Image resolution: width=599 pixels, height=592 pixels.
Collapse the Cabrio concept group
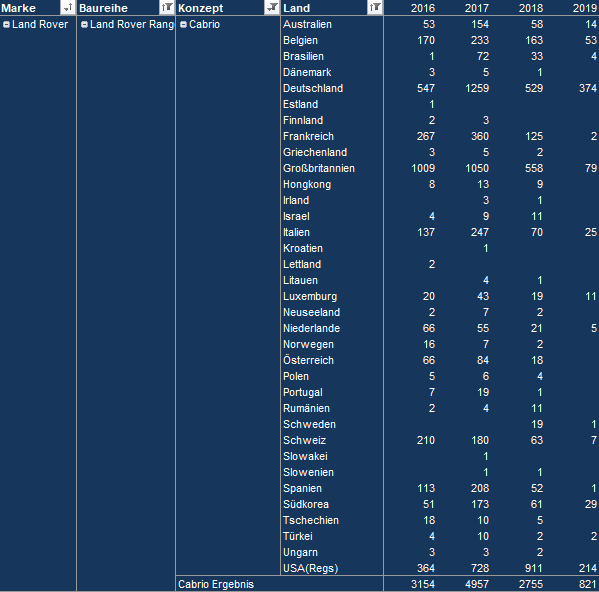click(x=183, y=24)
